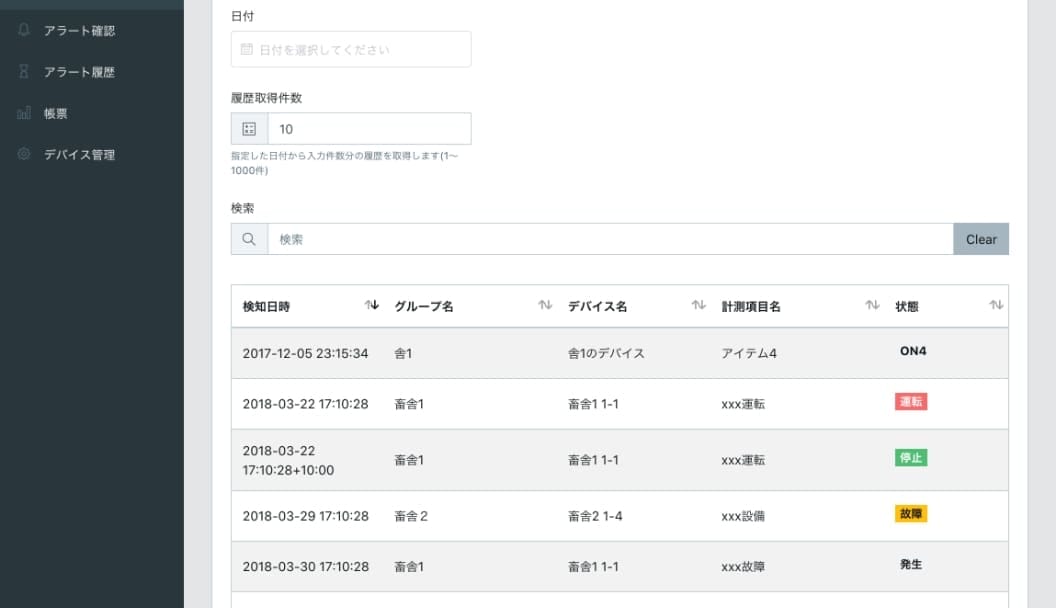This screenshot has height=608, width=1056.
Task: Sort table by 状態 column arrows
Action: pos(995,306)
